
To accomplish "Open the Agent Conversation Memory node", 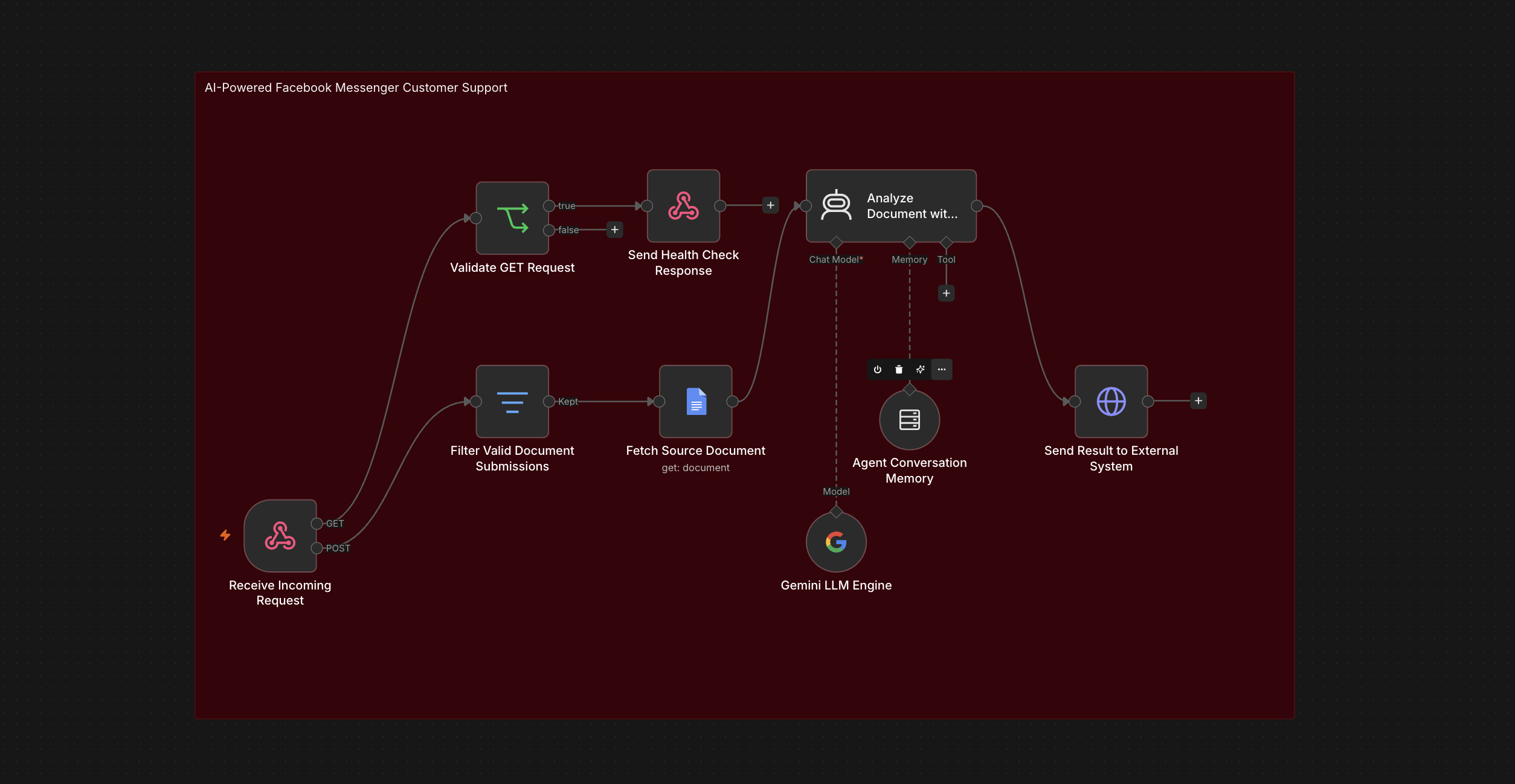I will 909,419.
